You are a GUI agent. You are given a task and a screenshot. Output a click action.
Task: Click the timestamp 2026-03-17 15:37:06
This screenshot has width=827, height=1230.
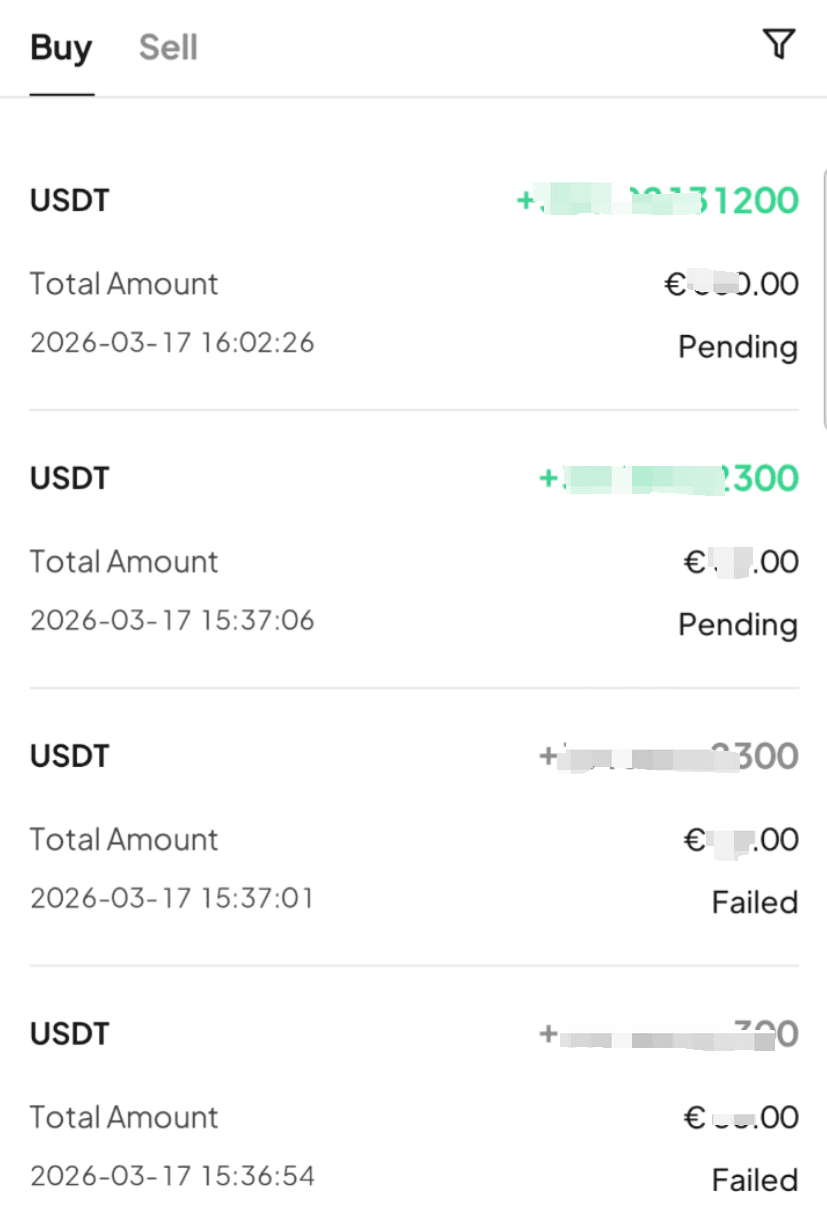click(x=172, y=620)
